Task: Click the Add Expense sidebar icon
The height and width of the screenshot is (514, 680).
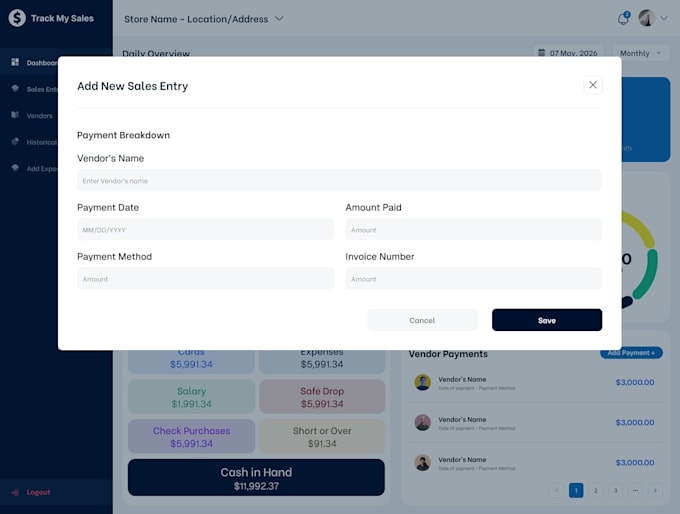Action: click(x=15, y=168)
